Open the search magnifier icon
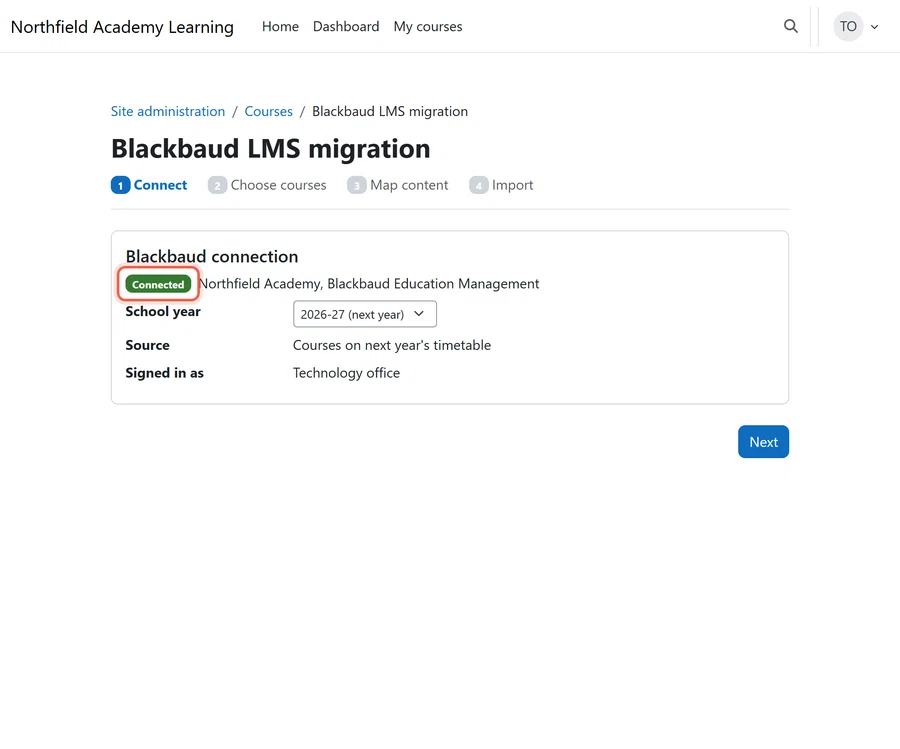900x749 pixels. (x=790, y=26)
